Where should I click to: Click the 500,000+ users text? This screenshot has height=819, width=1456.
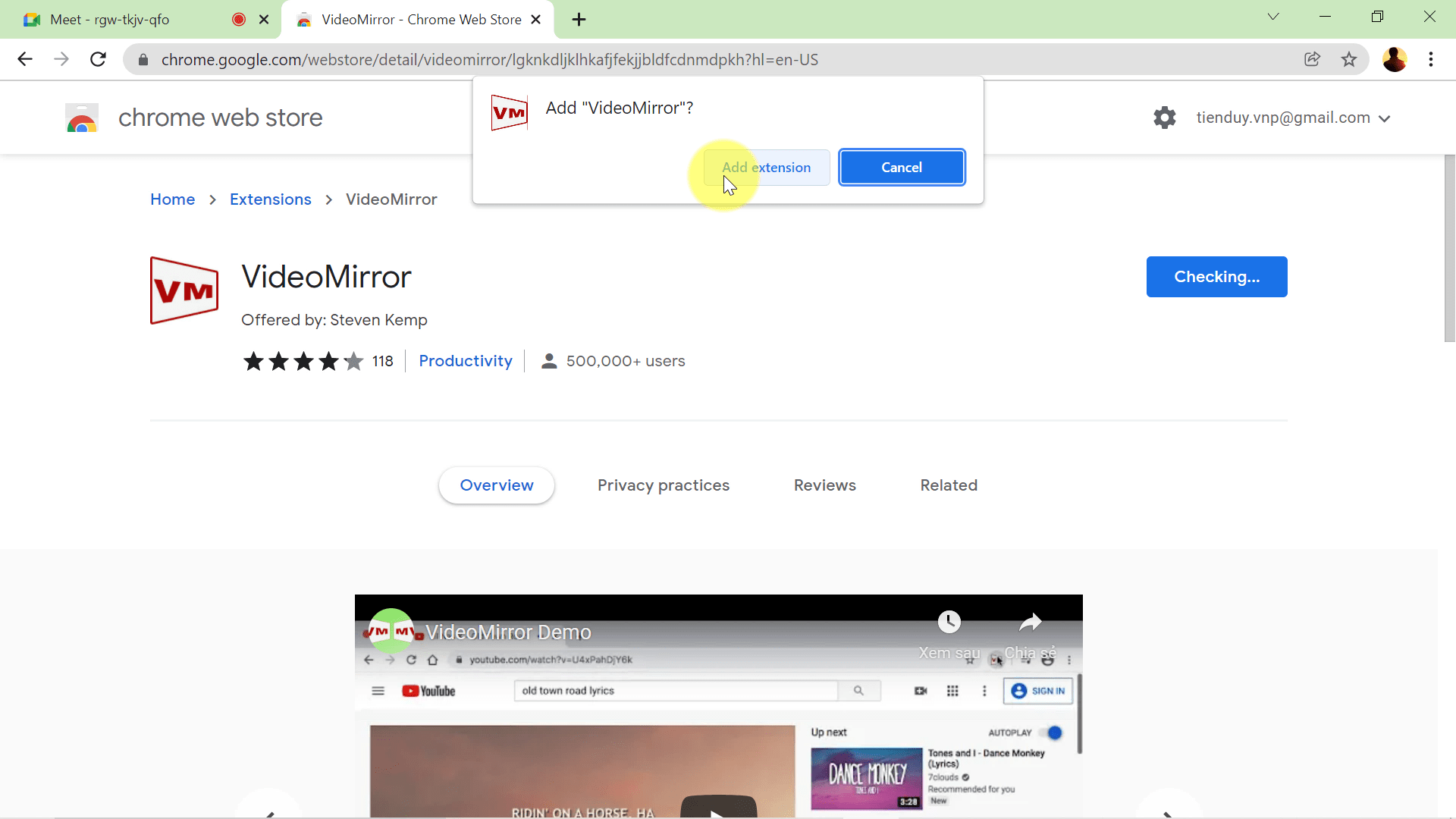point(626,361)
